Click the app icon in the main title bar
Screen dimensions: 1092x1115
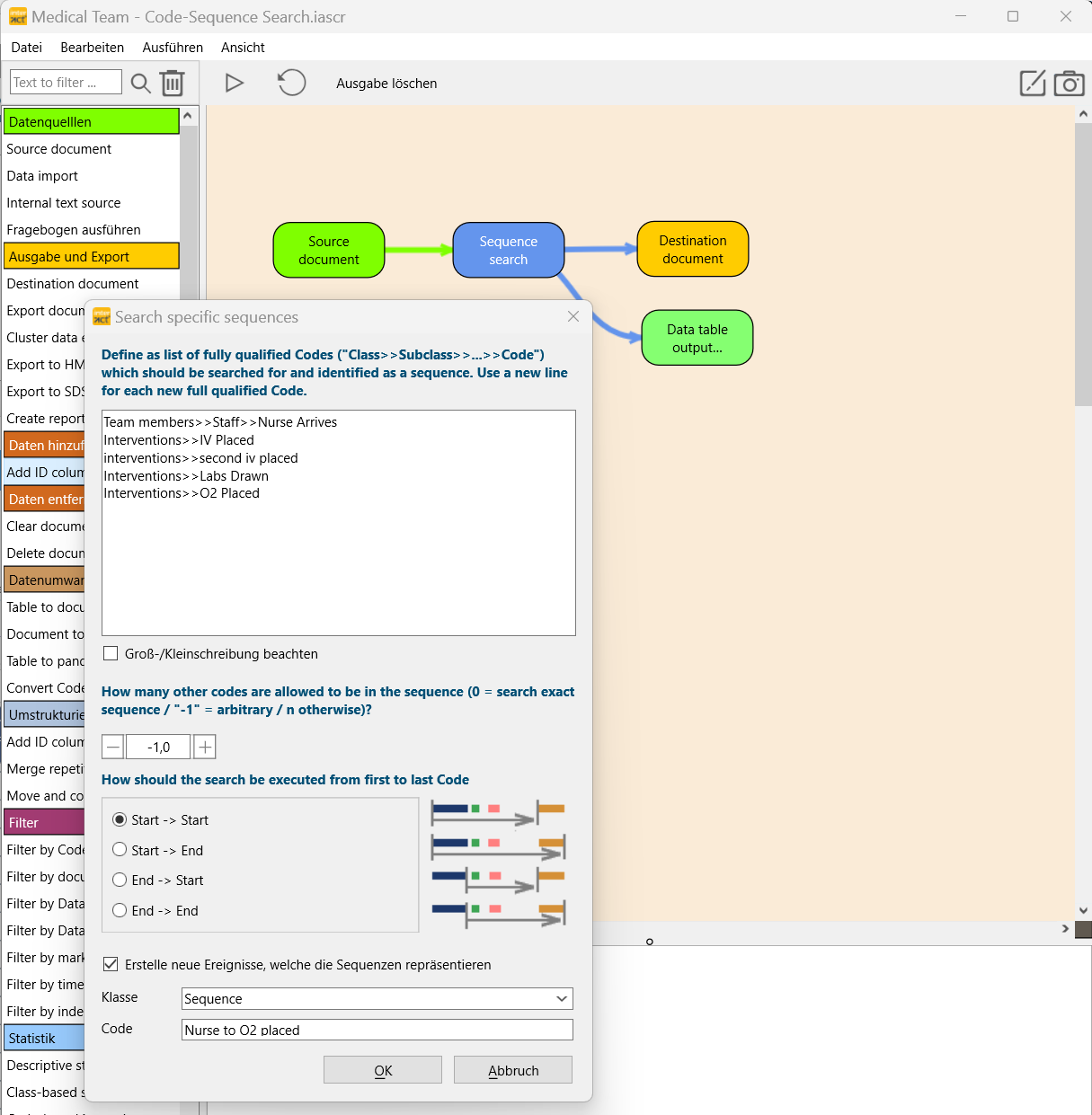(18, 17)
